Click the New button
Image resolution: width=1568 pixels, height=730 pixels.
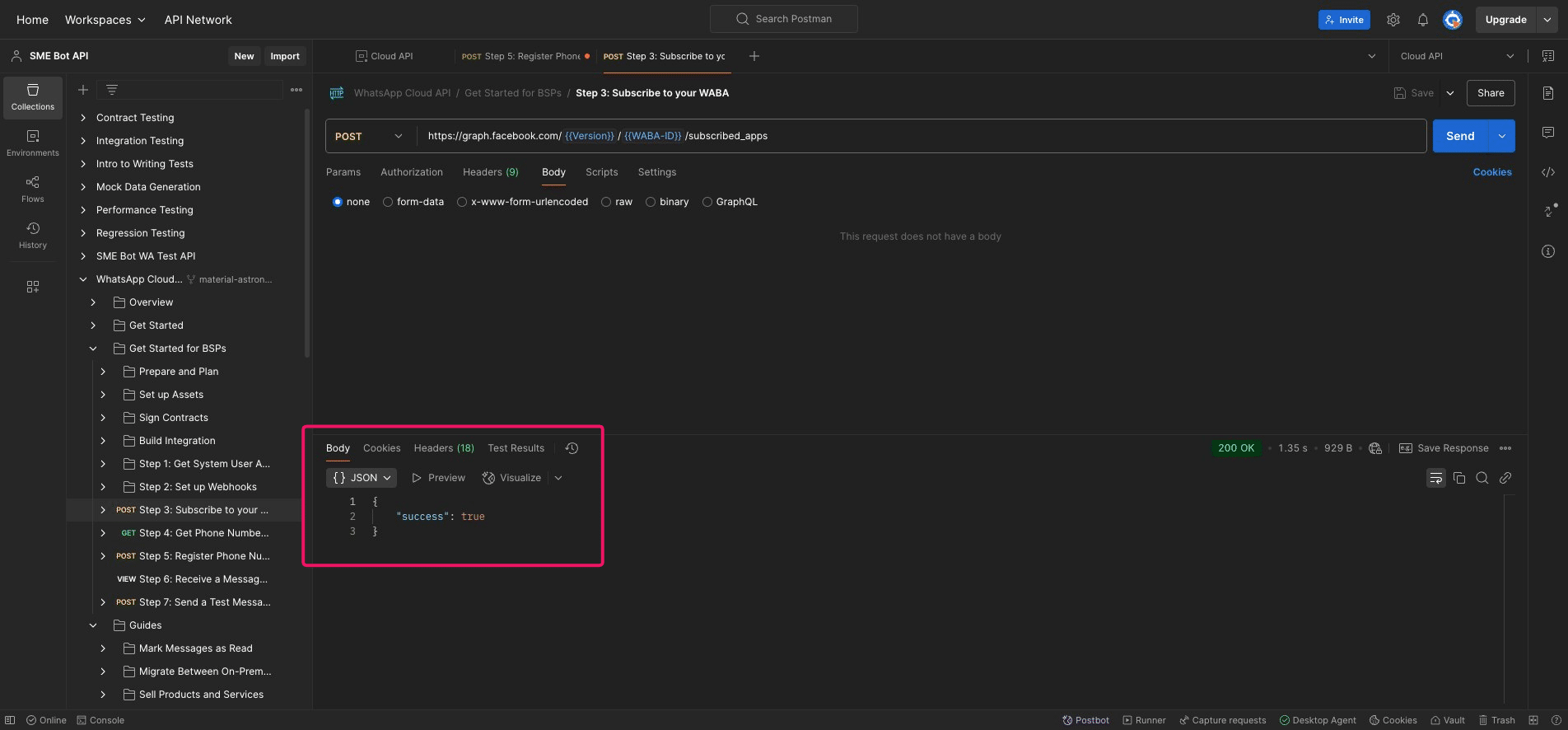tap(244, 56)
